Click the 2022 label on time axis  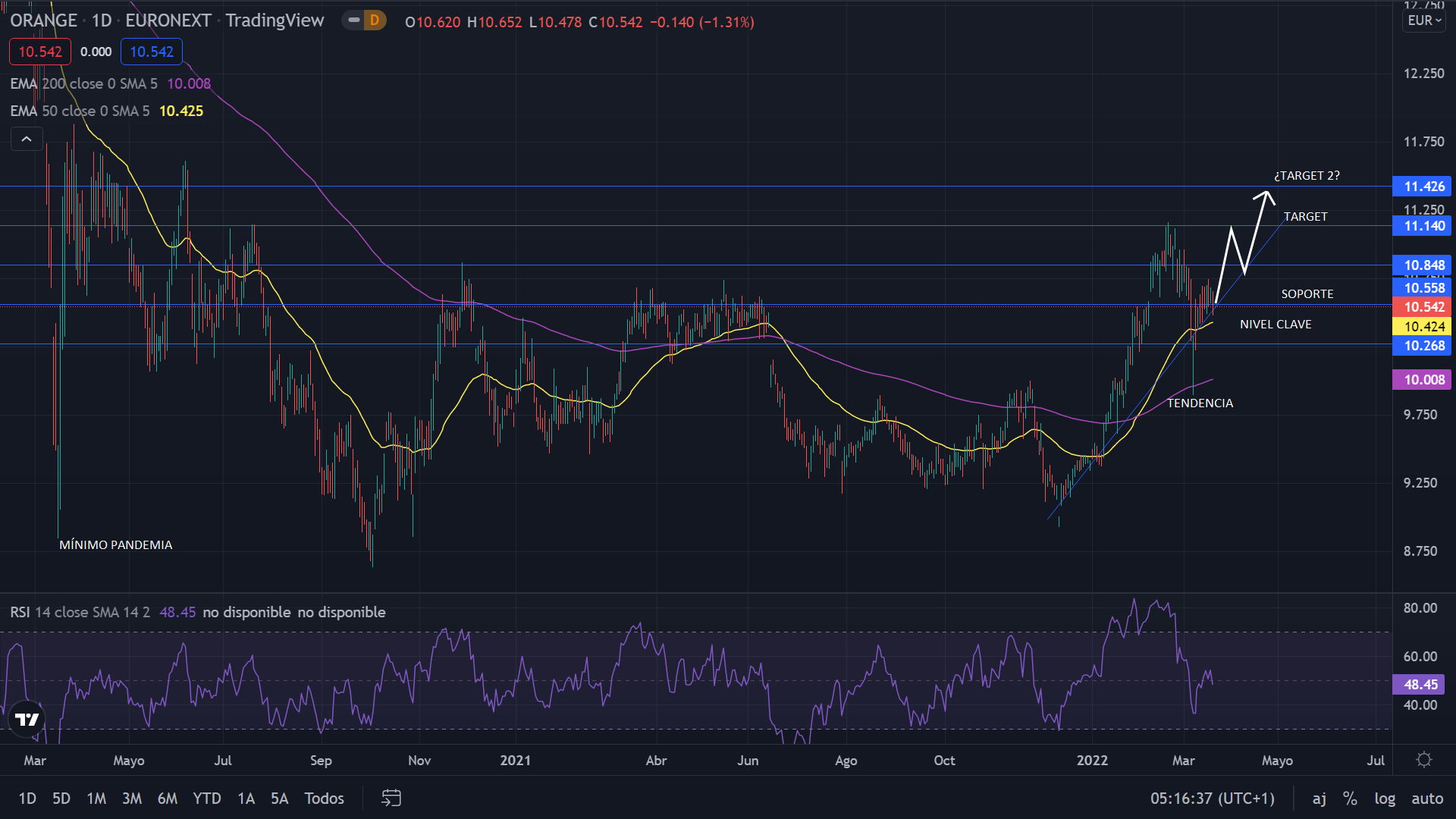(x=1092, y=761)
